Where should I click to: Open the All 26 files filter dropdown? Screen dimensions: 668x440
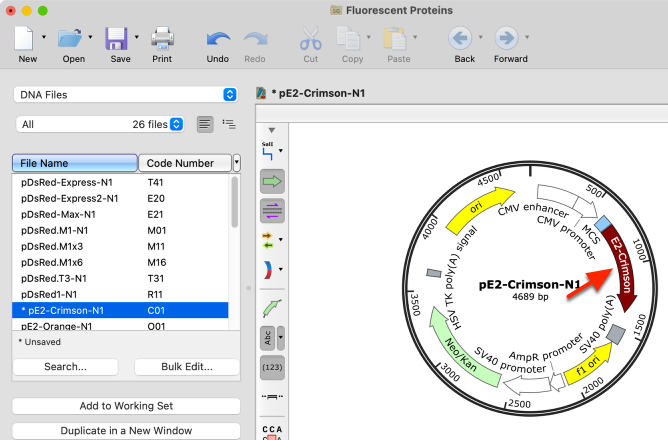100,124
